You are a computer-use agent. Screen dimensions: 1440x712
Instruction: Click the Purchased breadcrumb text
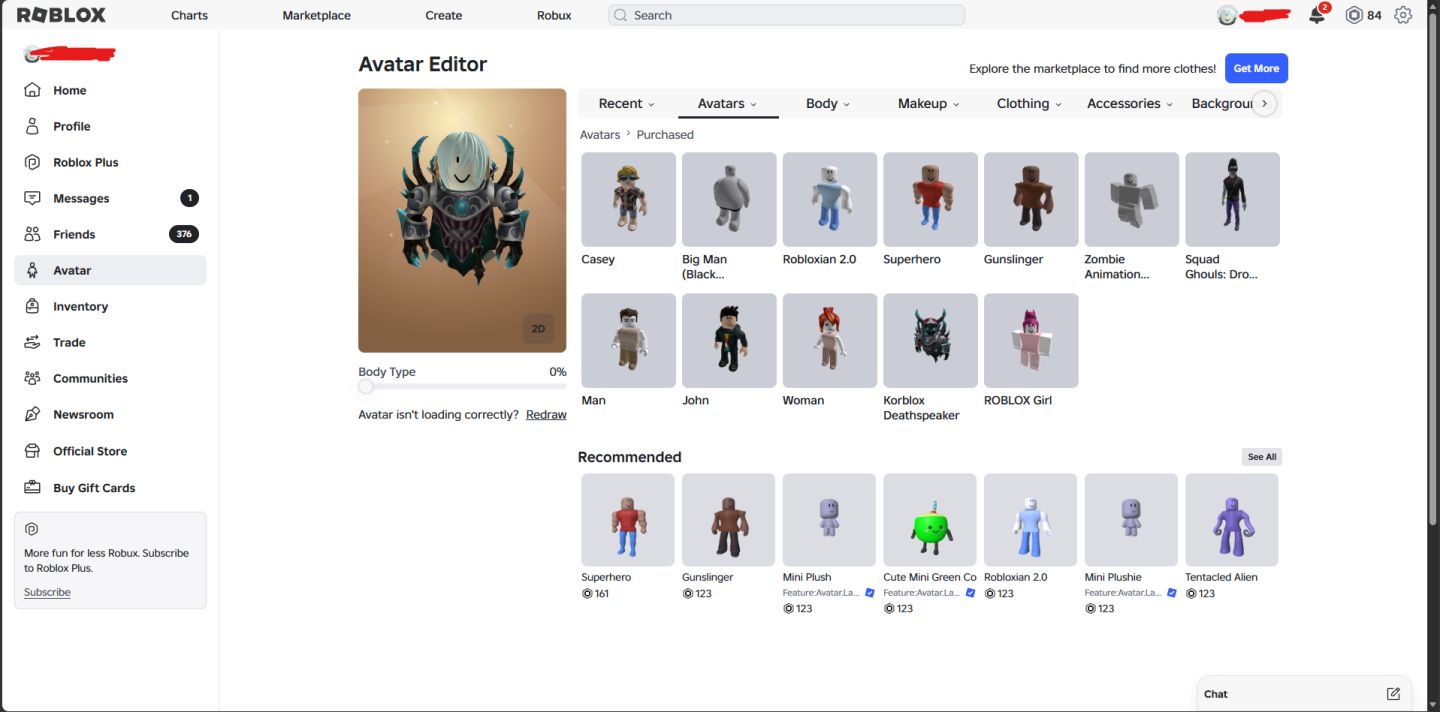click(665, 134)
